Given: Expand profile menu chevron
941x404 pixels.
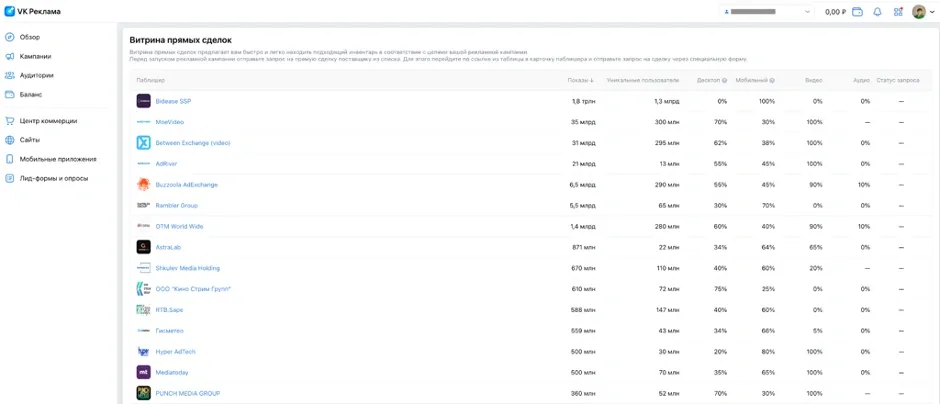Looking at the screenshot, I should click(x=932, y=12).
